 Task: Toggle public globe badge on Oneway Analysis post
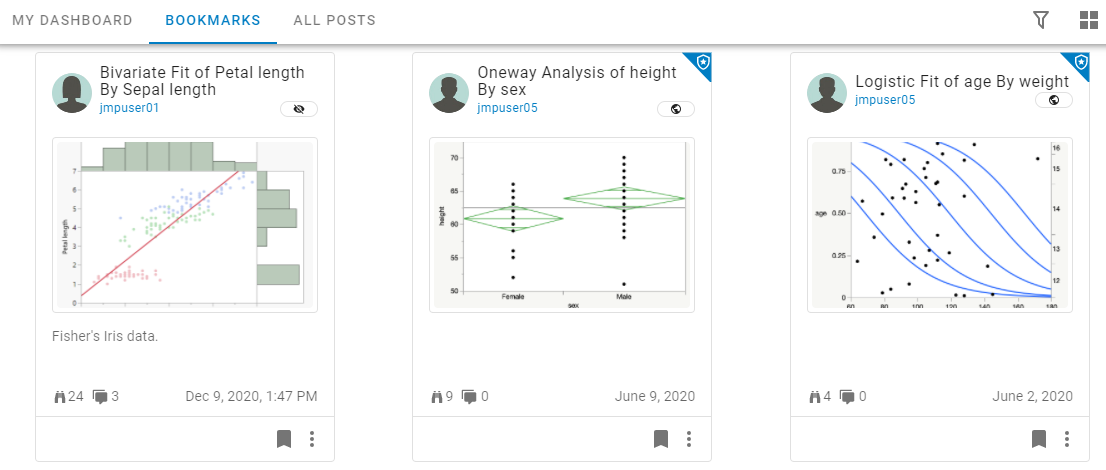click(676, 108)
